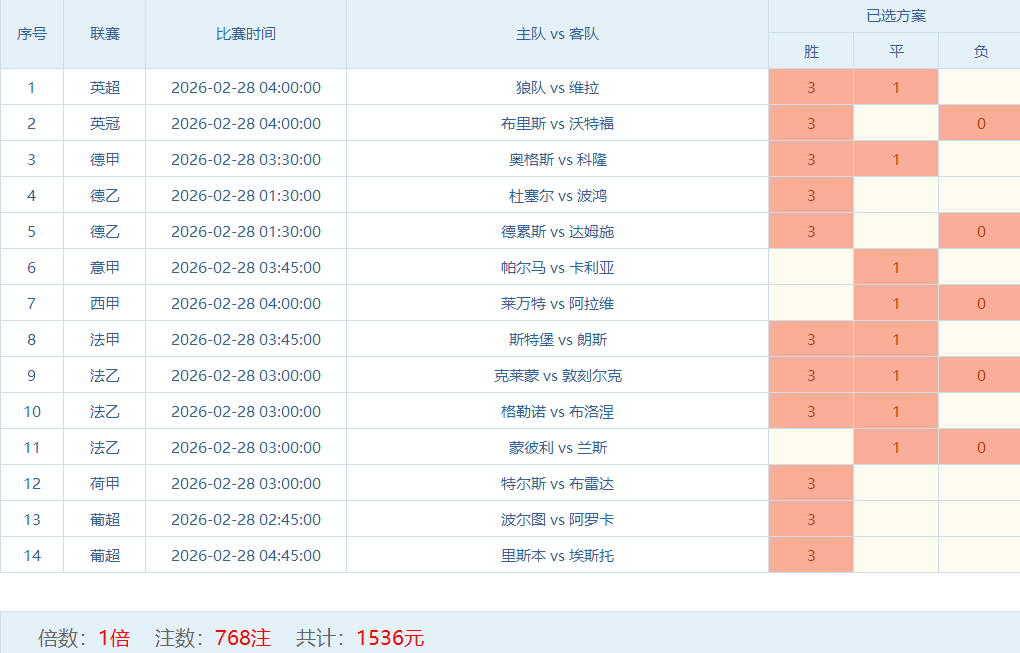Toggle the 平 pick for 斯特堡 vs 朗斯
The width and height of the screenshot is (1020, 653).
[896, 339]
